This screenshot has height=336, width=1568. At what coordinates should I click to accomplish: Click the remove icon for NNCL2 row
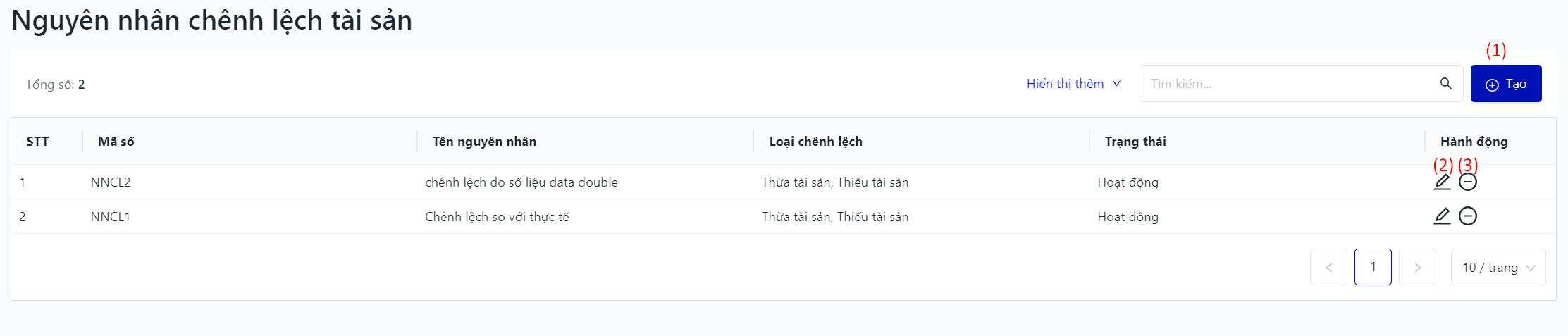click(1468, 182)
